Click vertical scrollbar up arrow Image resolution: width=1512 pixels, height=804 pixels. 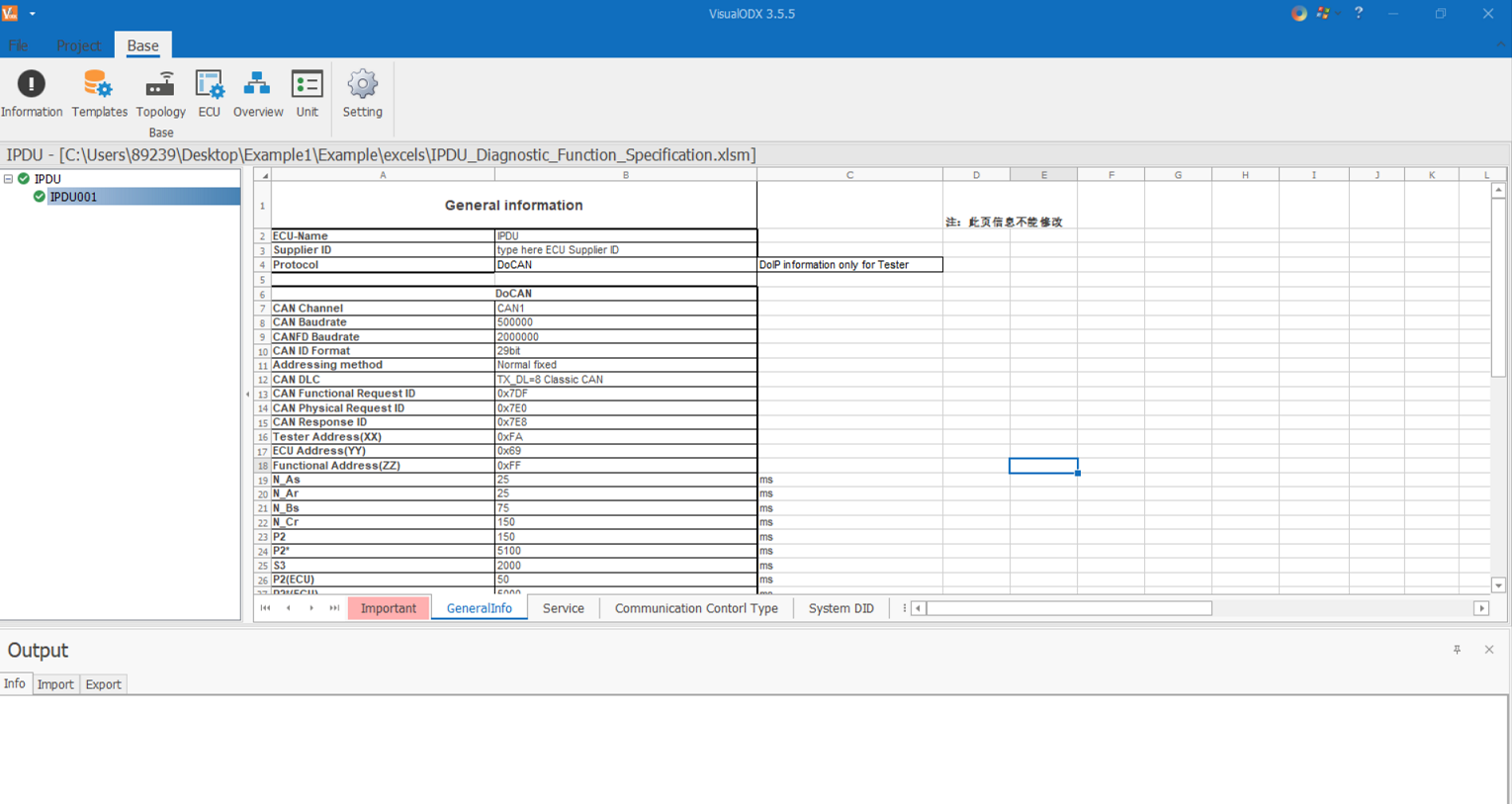[x=1498, y=190]
